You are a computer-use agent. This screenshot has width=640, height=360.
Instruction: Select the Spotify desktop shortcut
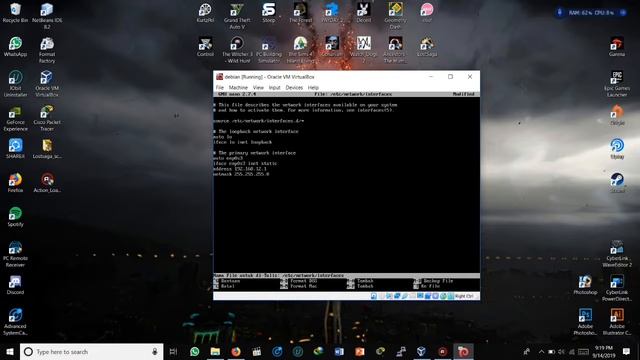[15, 216]
